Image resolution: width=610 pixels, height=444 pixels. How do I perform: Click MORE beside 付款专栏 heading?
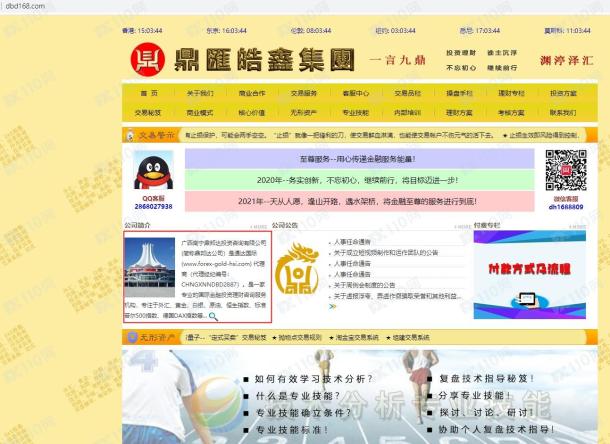click(578, 226)
